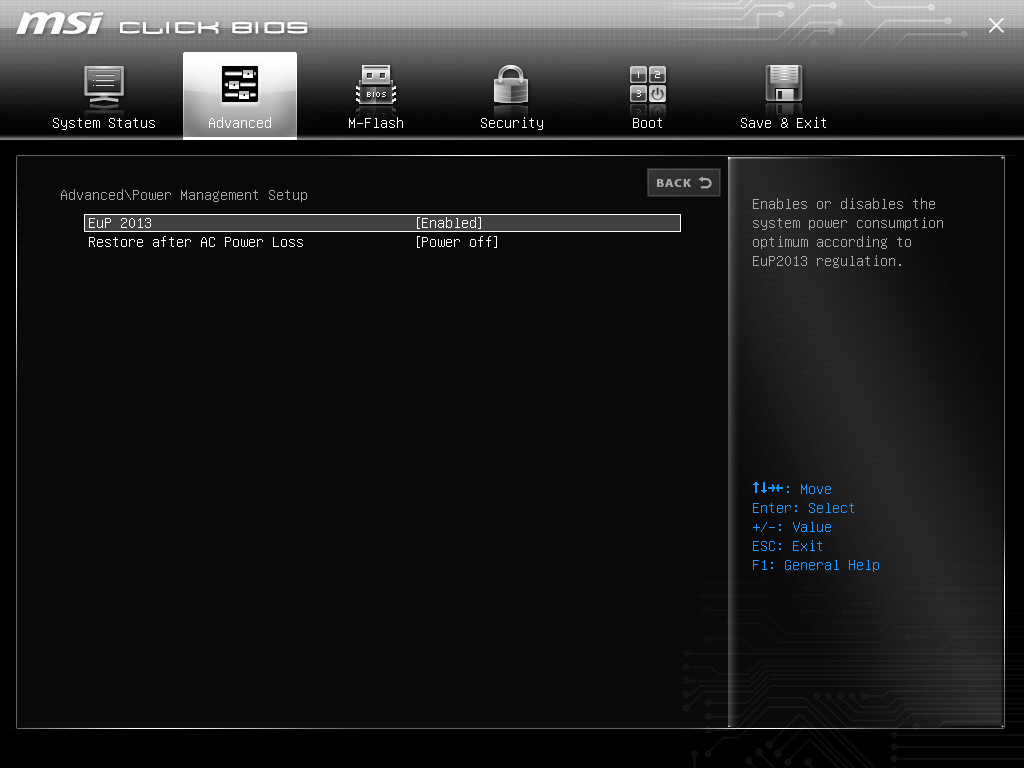Select the Advanced sliders icon
The width and height of the screenshot is (1024, 768).
coord(240,84)
